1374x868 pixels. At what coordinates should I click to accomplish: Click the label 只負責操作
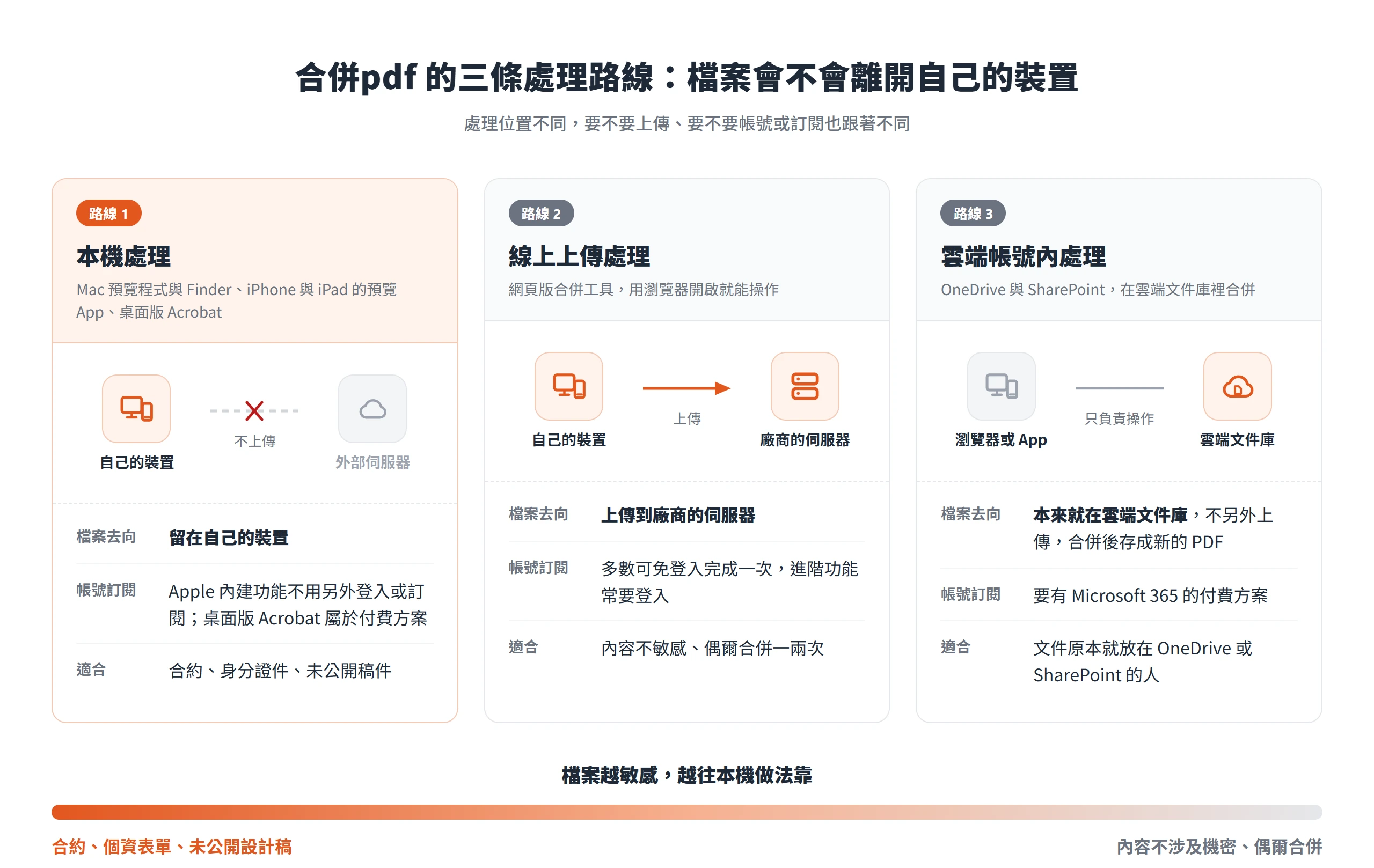(1119, 418)
